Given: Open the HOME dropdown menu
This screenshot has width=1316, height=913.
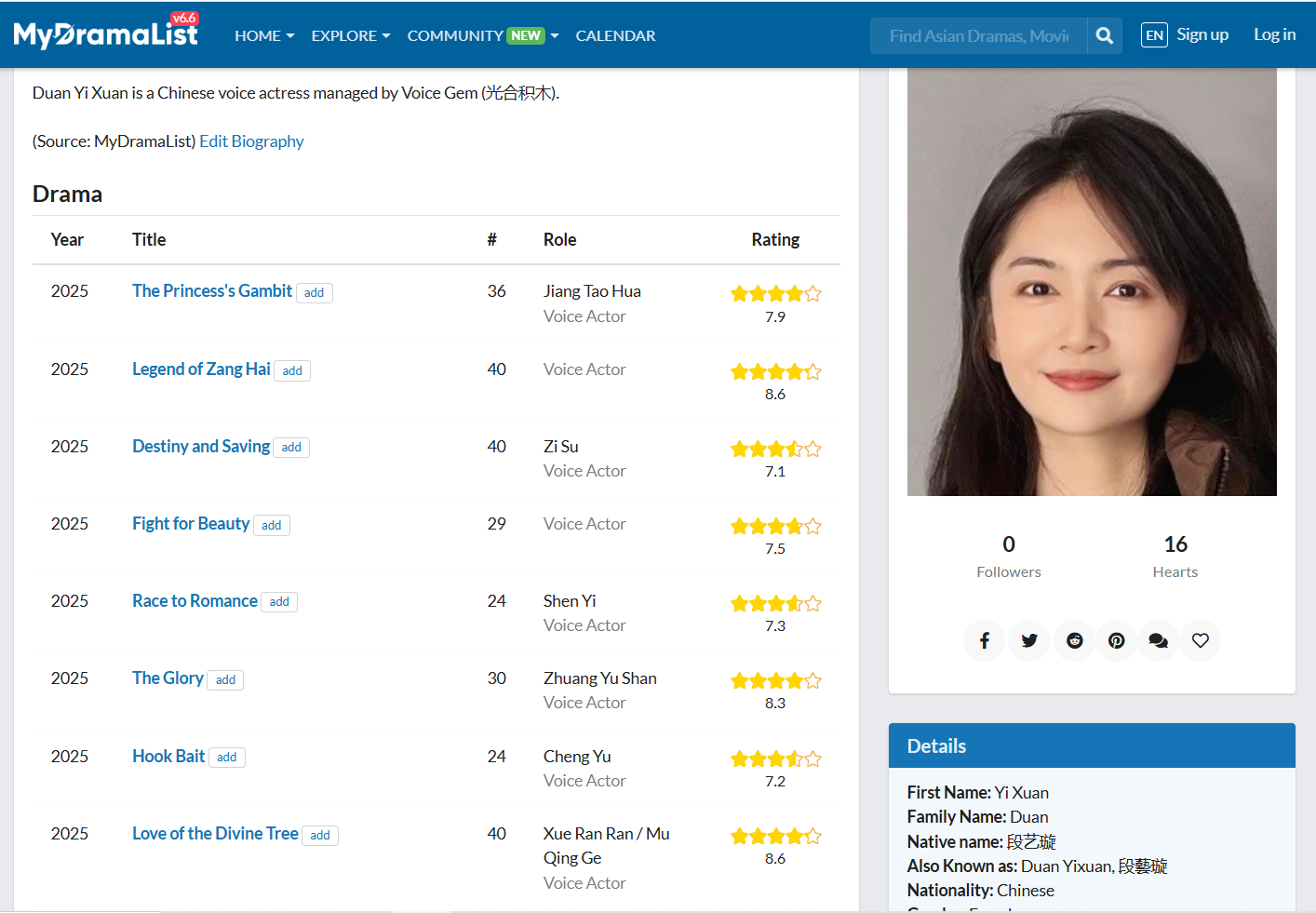Looking at the screenshot, I should tap(264, 35).
